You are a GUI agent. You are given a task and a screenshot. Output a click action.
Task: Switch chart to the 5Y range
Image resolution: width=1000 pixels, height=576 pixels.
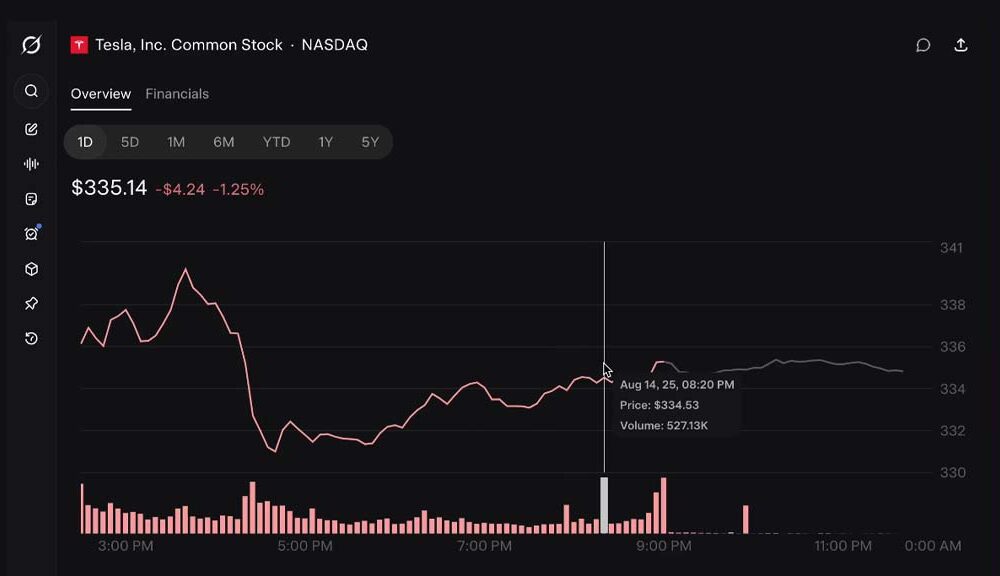370,142
